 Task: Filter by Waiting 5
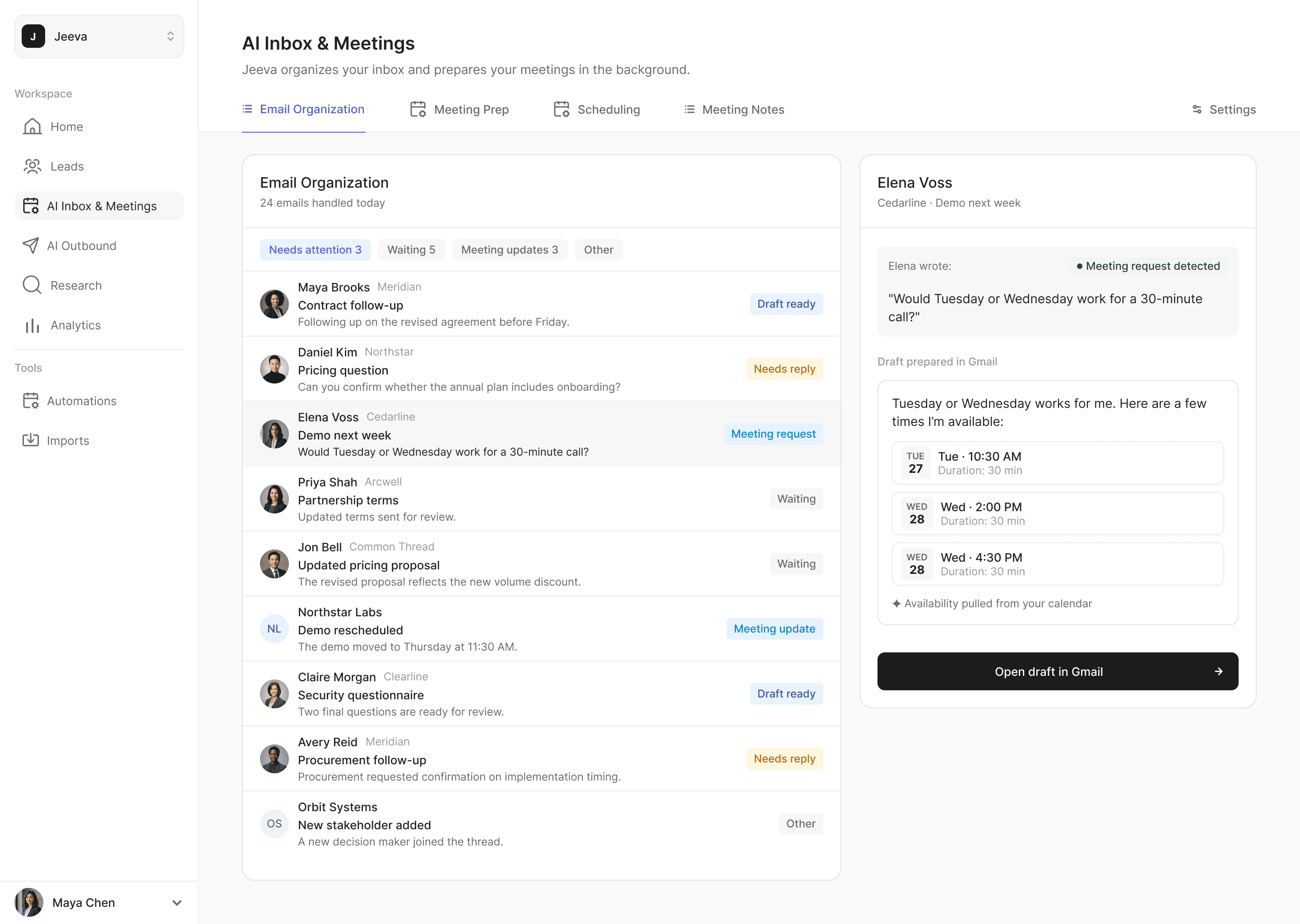pos(412,250)
